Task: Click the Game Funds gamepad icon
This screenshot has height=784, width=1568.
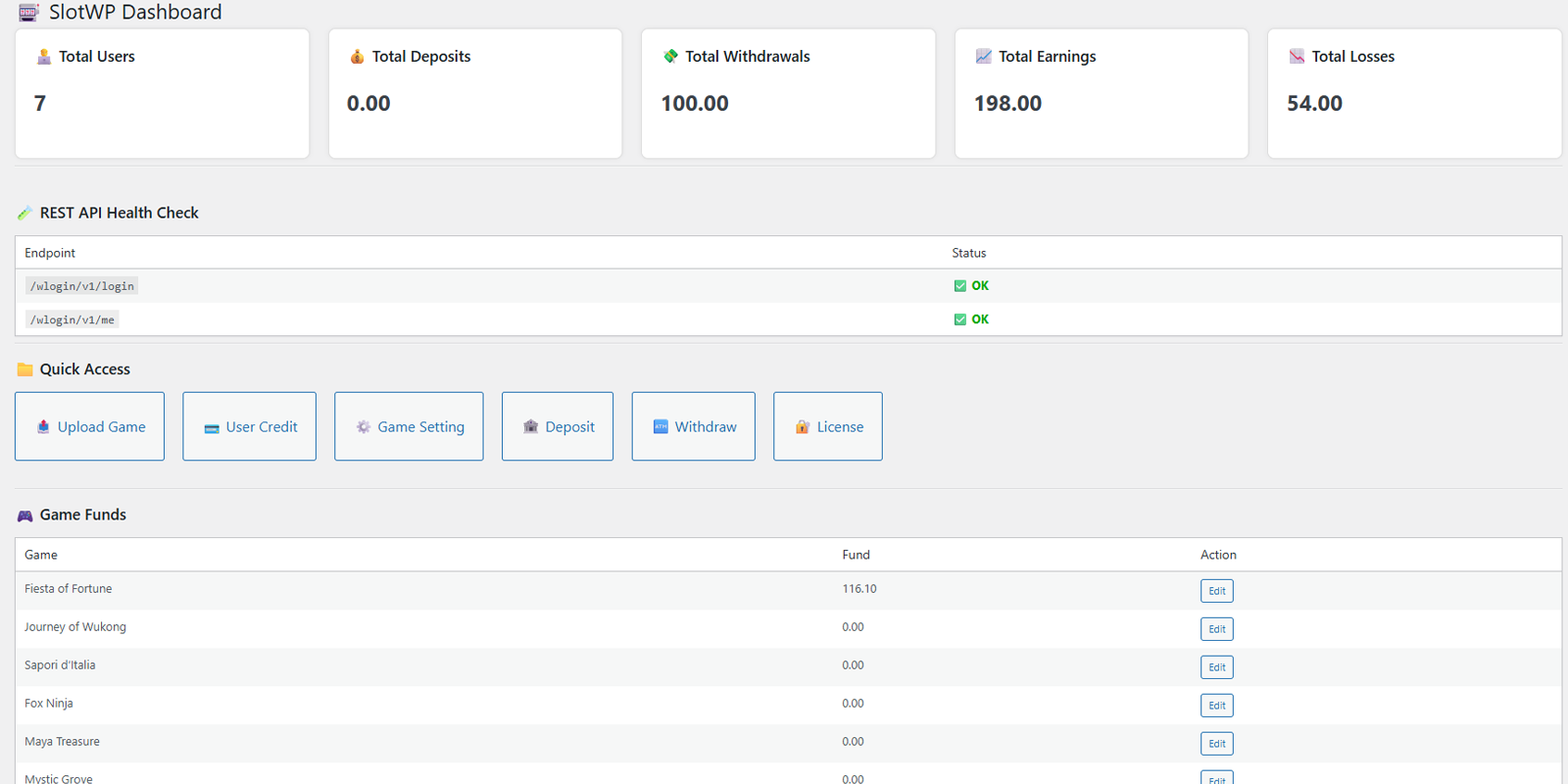Action: pos(24,515)
